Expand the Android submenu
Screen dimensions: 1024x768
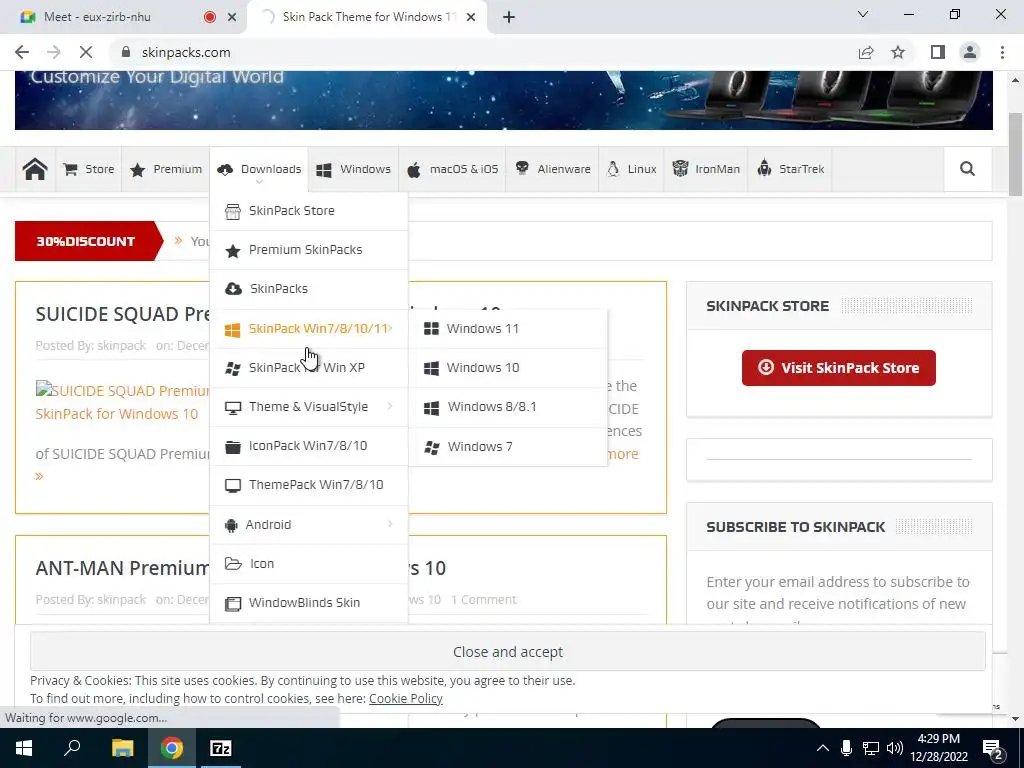pyautogui.click(x=309, y=524)
